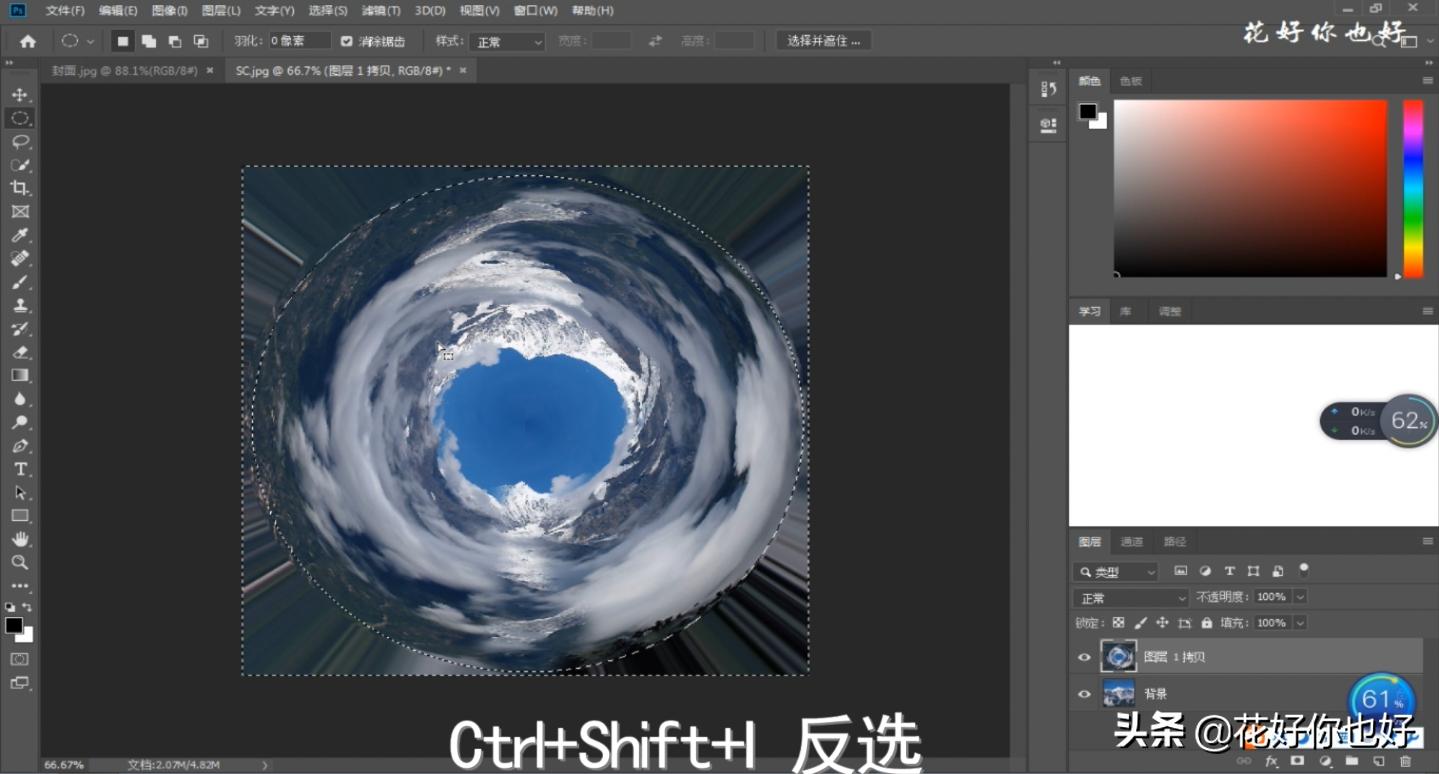
Task: Open the blend mode dropdown showing 正常
Action: [1130, 596]
